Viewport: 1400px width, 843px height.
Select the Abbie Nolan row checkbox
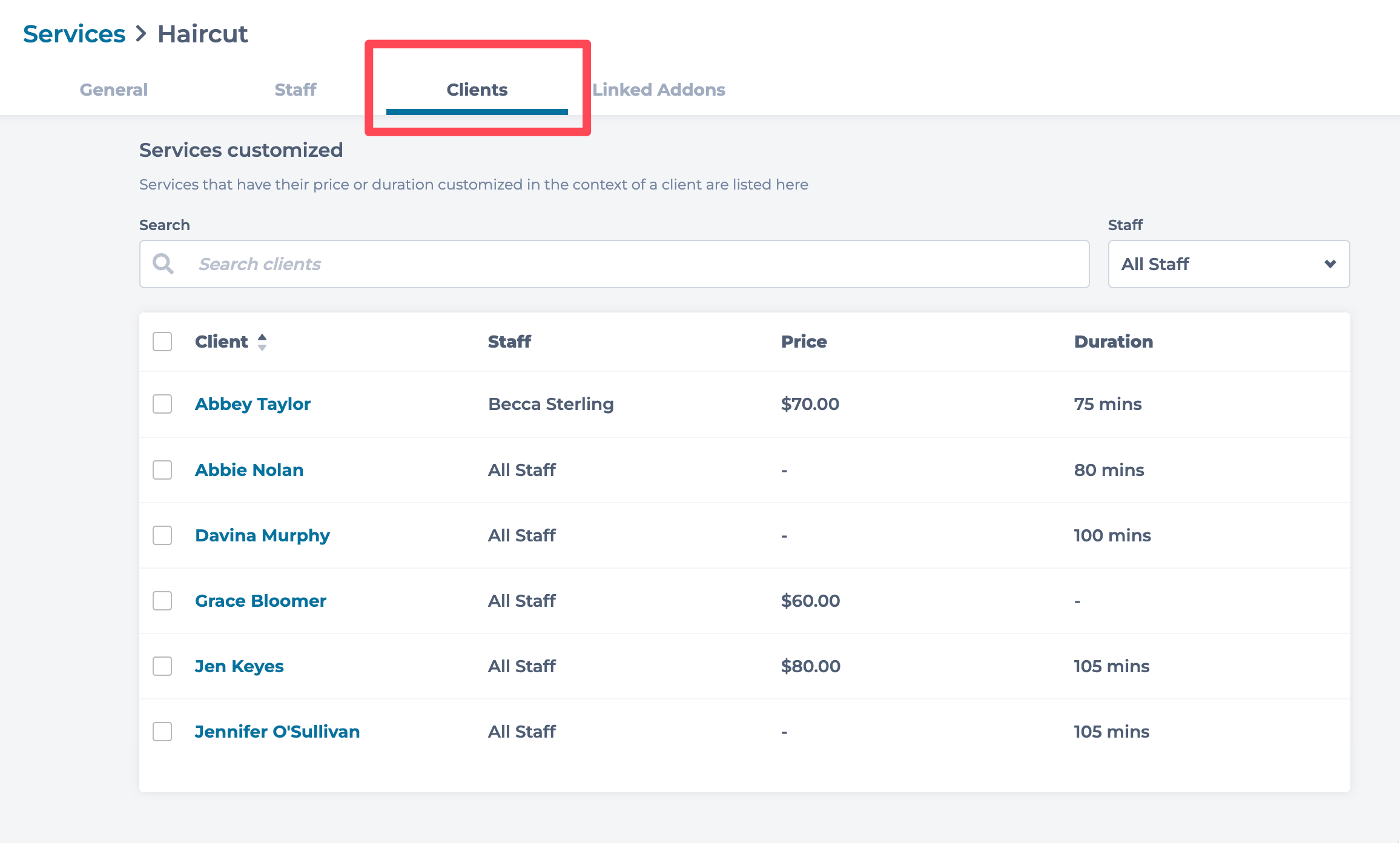point(162,470)
